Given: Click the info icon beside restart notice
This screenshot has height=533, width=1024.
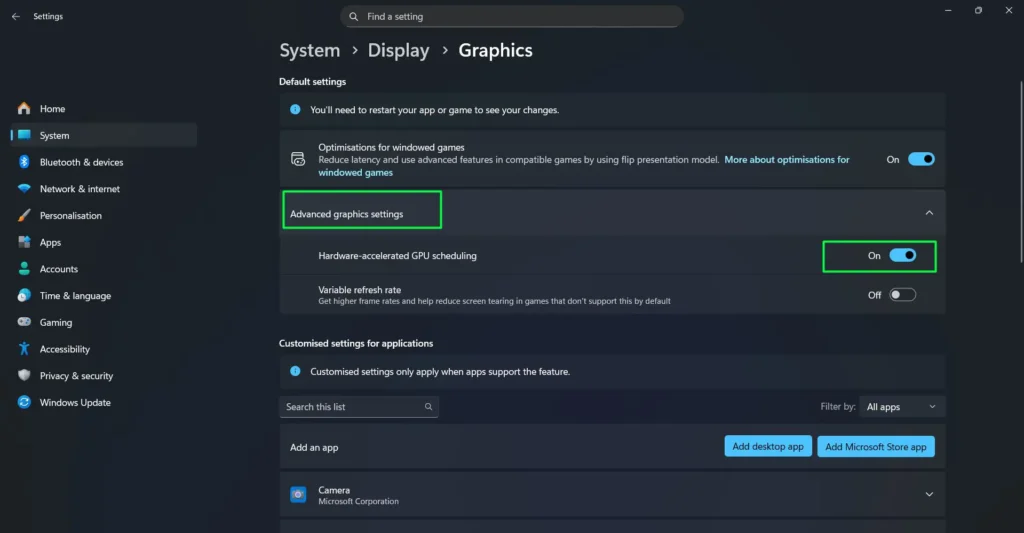Looking at the screenshot, I should click(x=295, y=110).
